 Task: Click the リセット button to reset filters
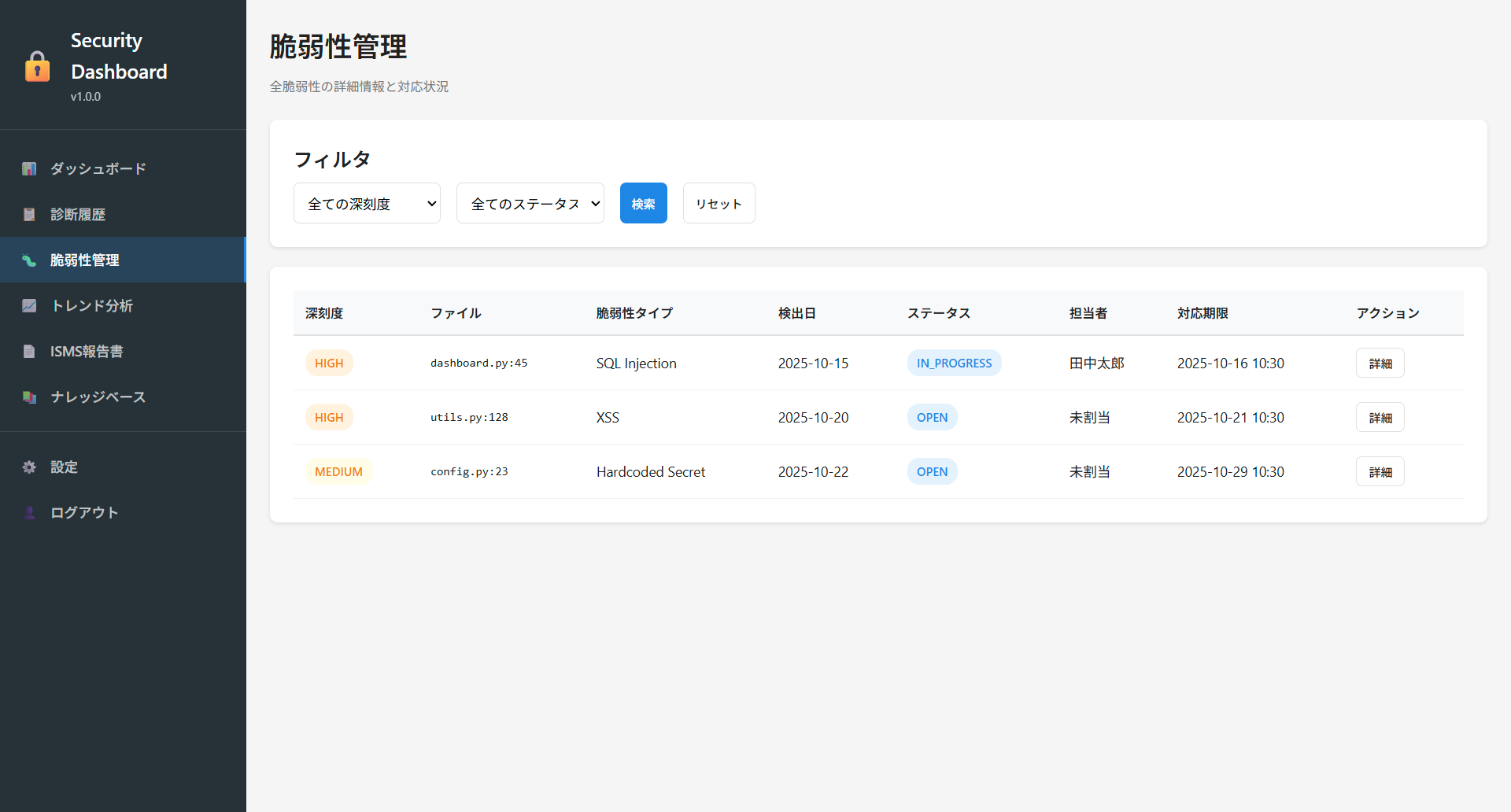(719, 203)
